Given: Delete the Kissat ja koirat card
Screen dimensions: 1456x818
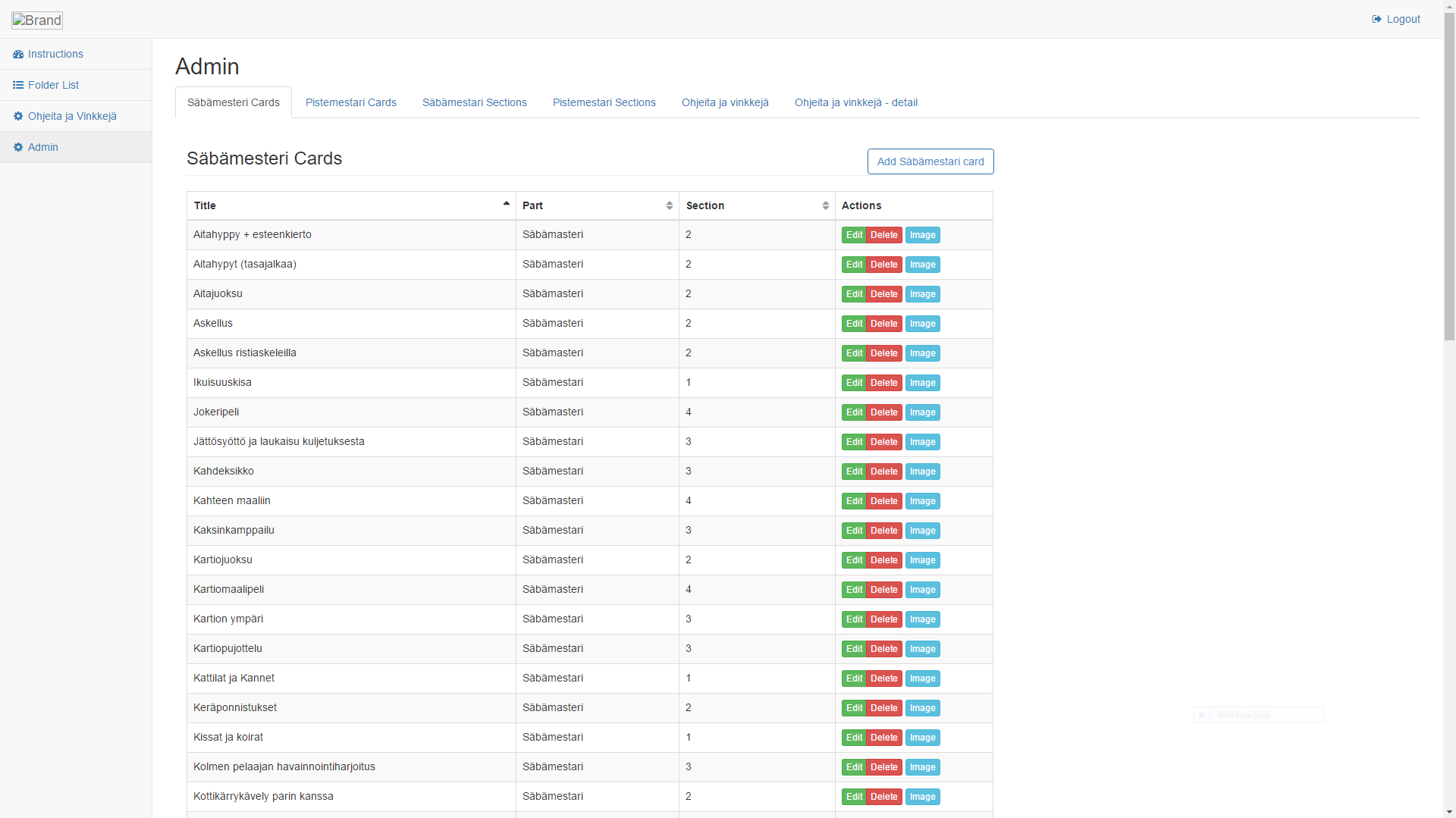Looking at the screenshot, I should click(x=883, y=738).
